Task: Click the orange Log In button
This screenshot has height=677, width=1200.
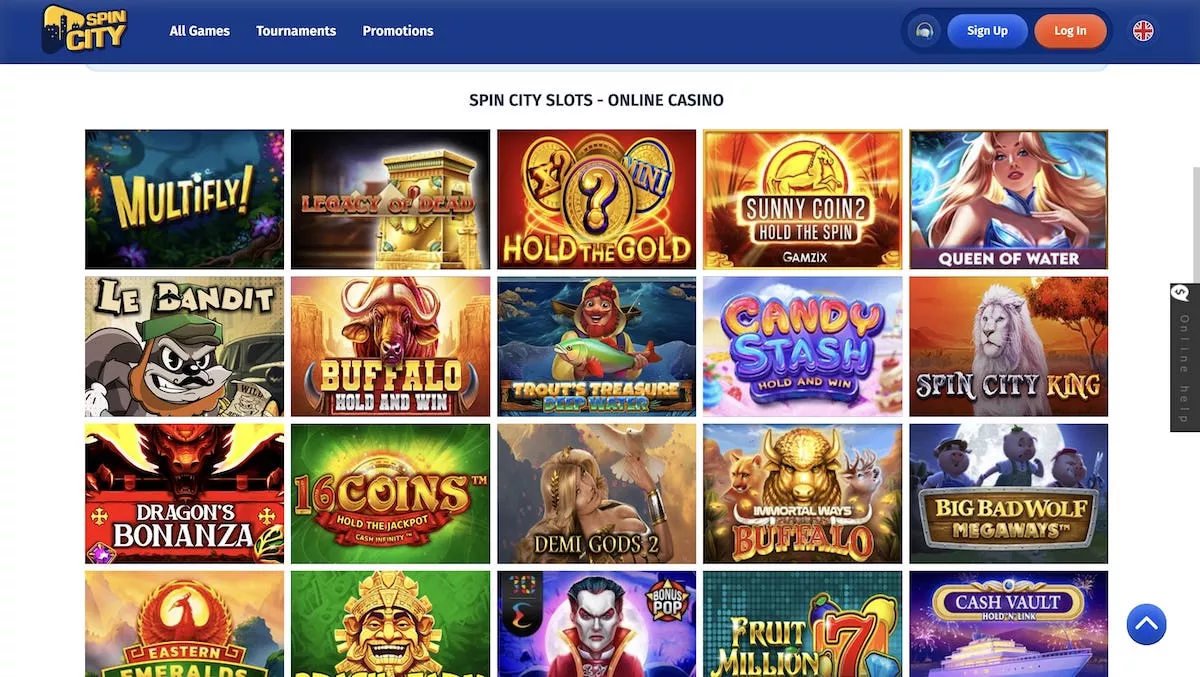Action: pos(1070,31)
